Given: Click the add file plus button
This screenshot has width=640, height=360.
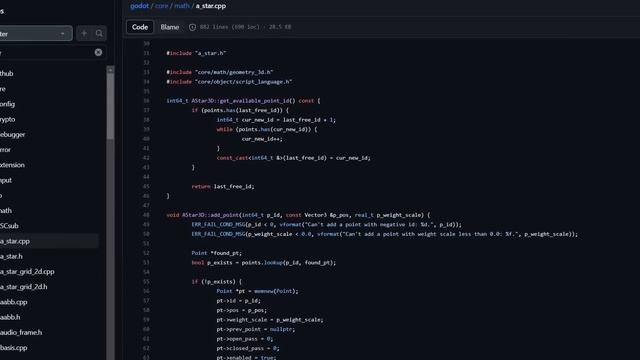Looking at the screenshot, I should (x=84, y=33).
